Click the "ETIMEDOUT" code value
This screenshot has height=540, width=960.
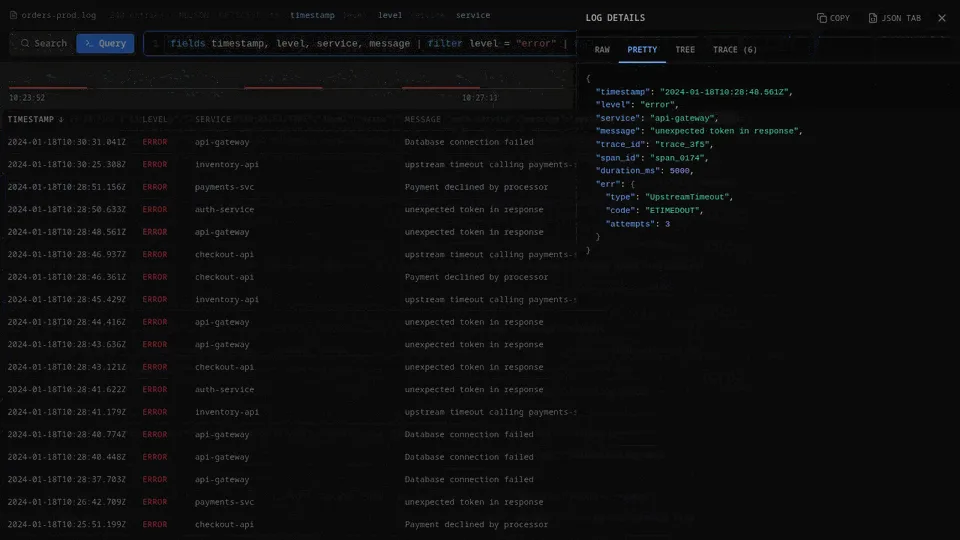(672, 211)
